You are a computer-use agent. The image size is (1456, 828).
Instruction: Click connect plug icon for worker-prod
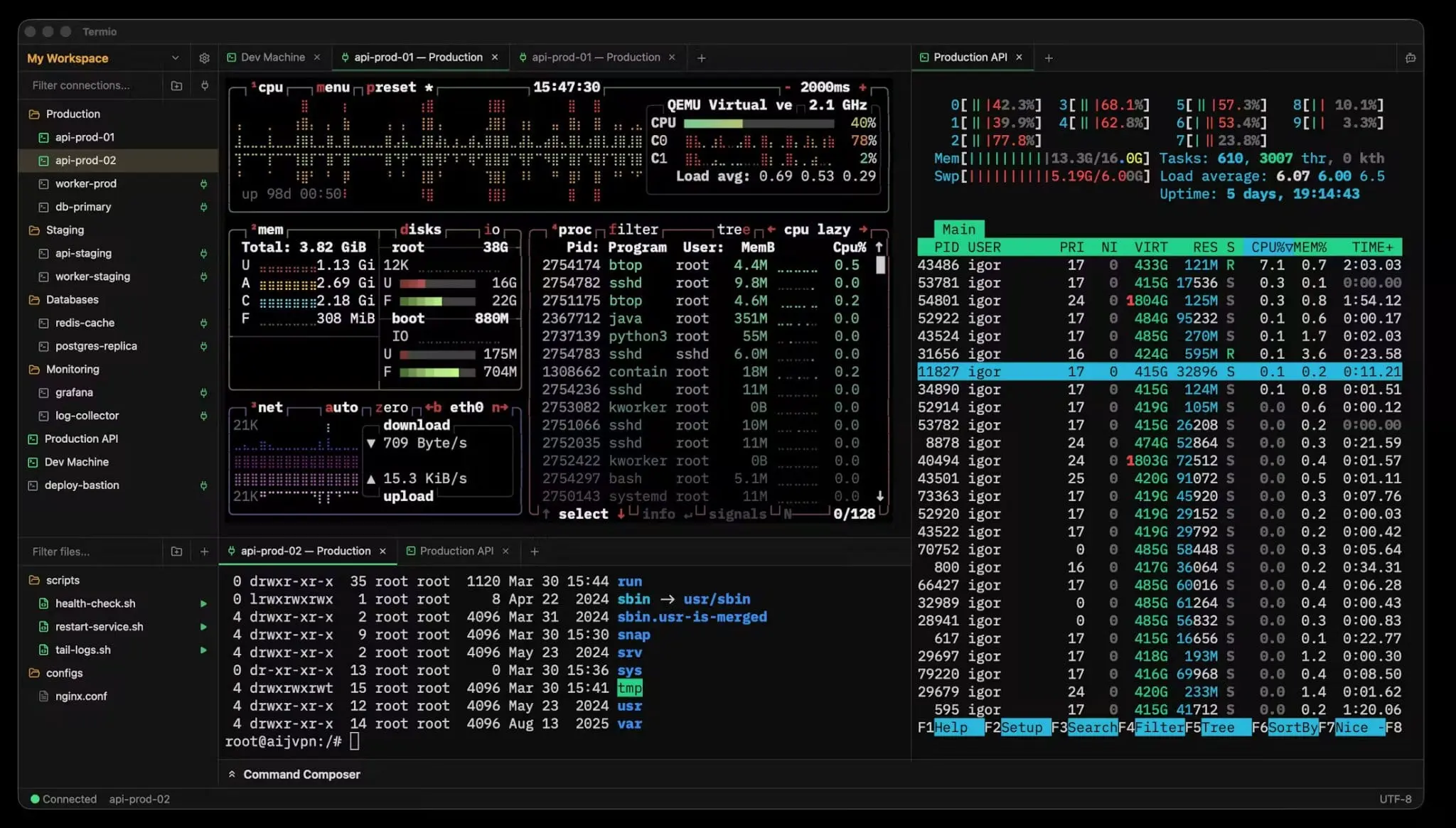pyautogui.click(x=203, y=184)
